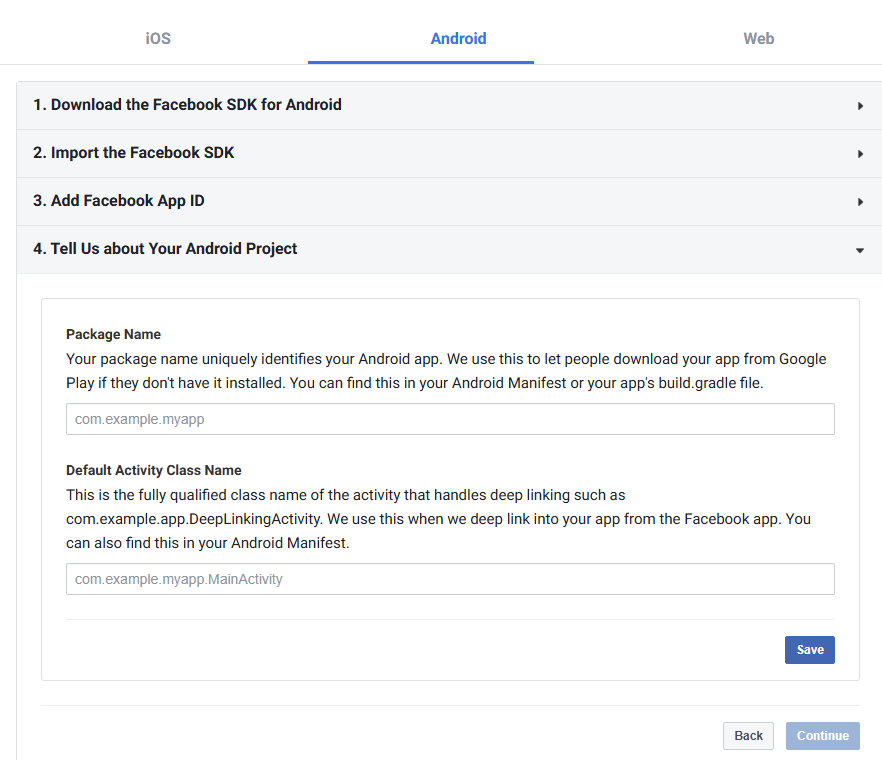Collapse arrow for Tell Us about Your Android Project
Viewport: 882px width, 760px height.
[x=860, y=250]
